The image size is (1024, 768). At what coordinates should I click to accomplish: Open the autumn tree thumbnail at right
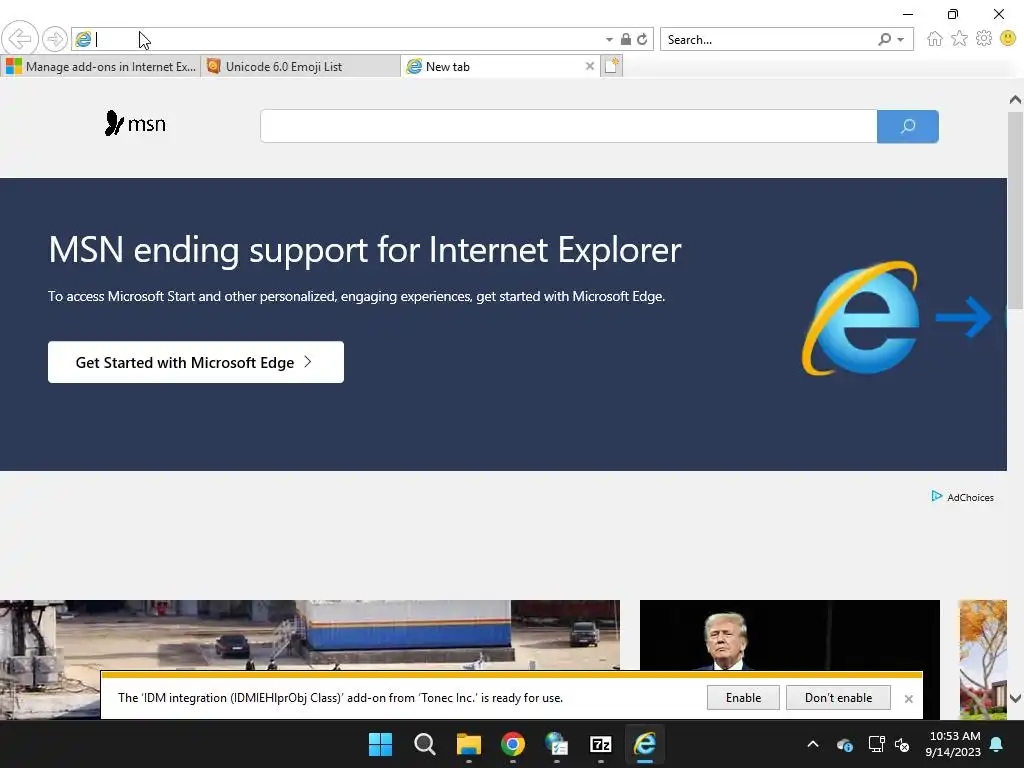983,660
